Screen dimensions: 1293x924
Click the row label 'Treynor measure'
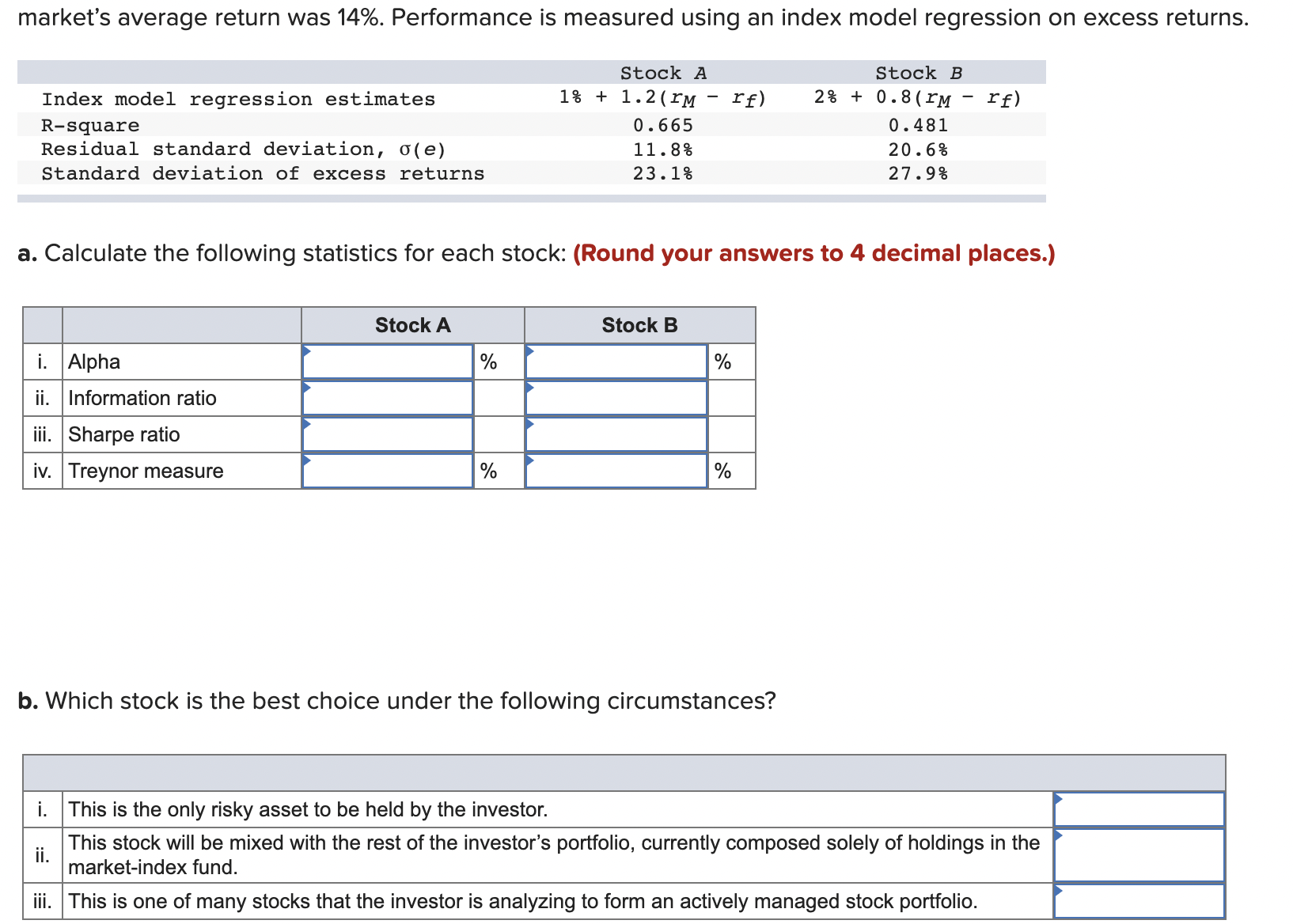tap(145, 471)
